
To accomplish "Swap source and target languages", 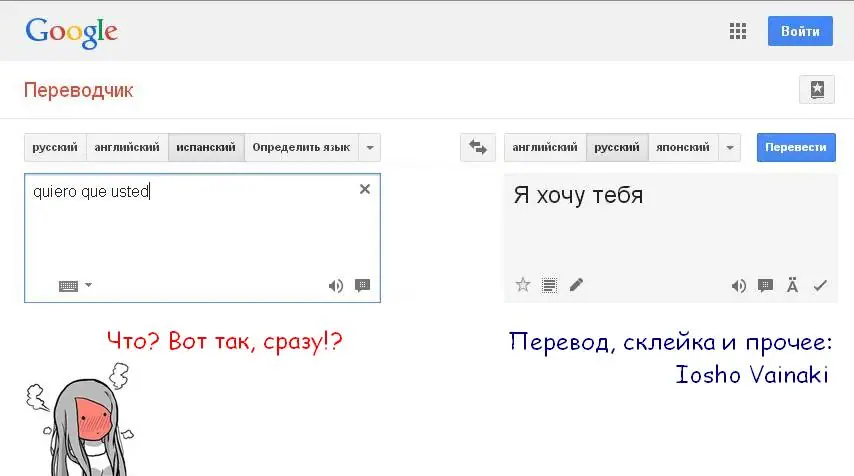I will point(477,148).
